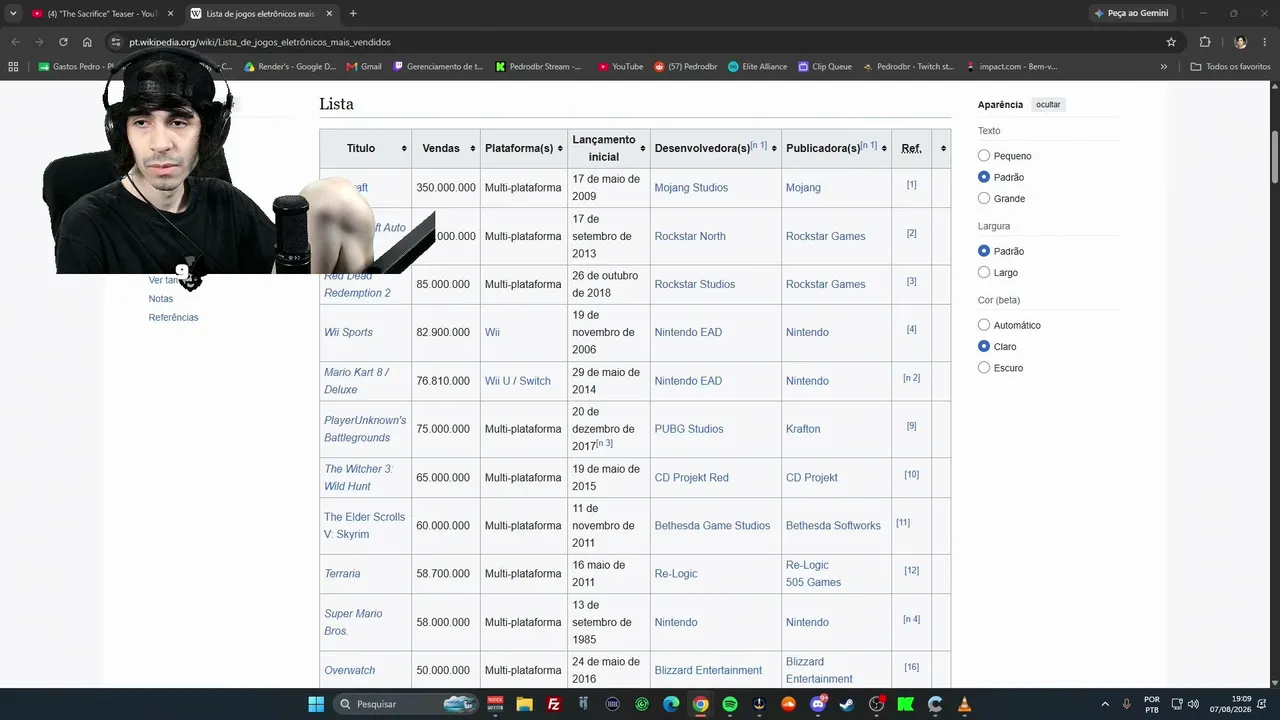Set color mode to Claro
Viewport: 1280px width, 720px height.
coord(984,346)
